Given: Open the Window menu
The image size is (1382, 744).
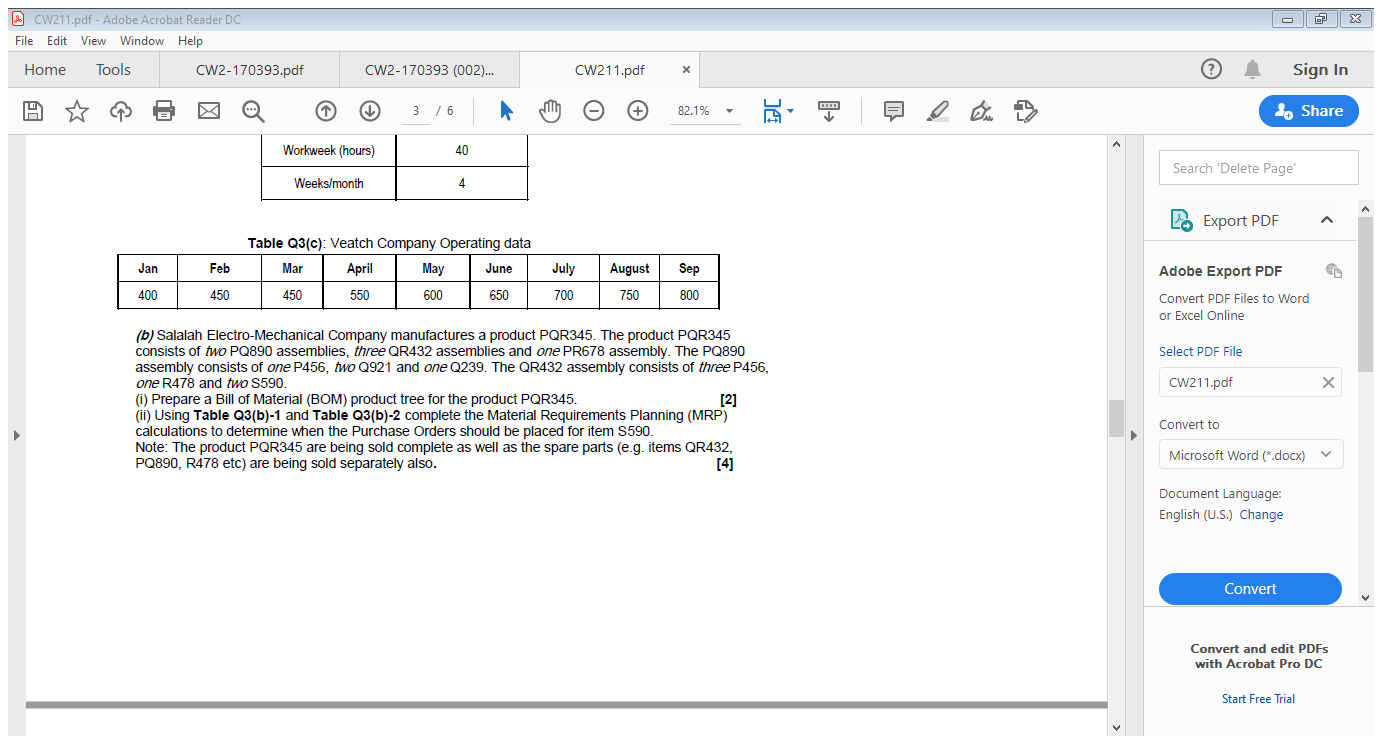Looking at the screenshot, I should coord(141,41).
